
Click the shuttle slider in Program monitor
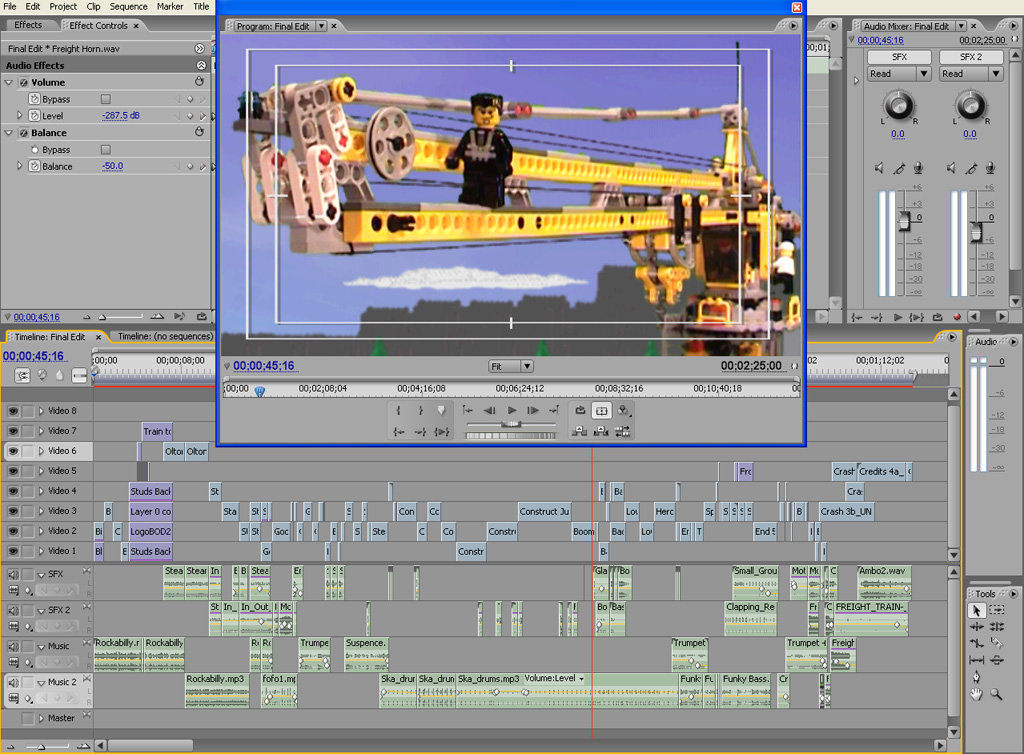(511, 424)
